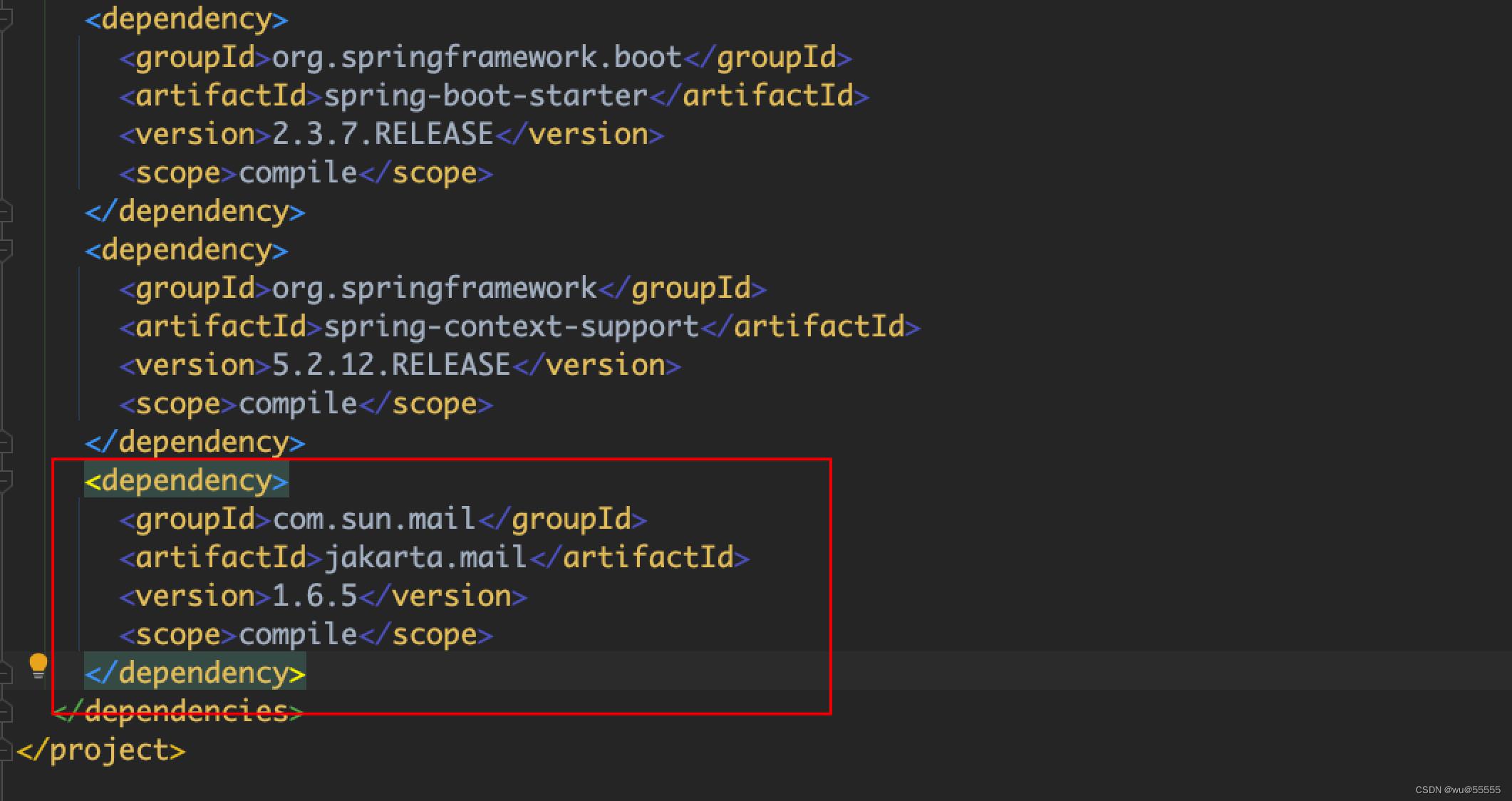Image resolution: width=1512 pixels, height=801 pixels.
Task: Click the org.springframework.boot groupId value
Action: (x=477, y=58)
